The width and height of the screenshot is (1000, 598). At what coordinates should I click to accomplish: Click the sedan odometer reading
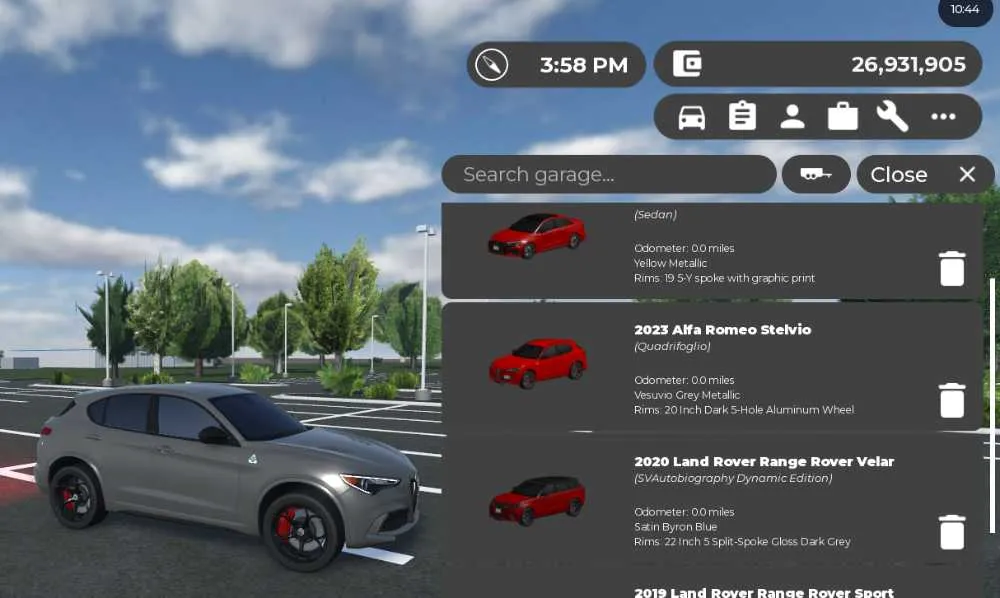pos(684,248)
